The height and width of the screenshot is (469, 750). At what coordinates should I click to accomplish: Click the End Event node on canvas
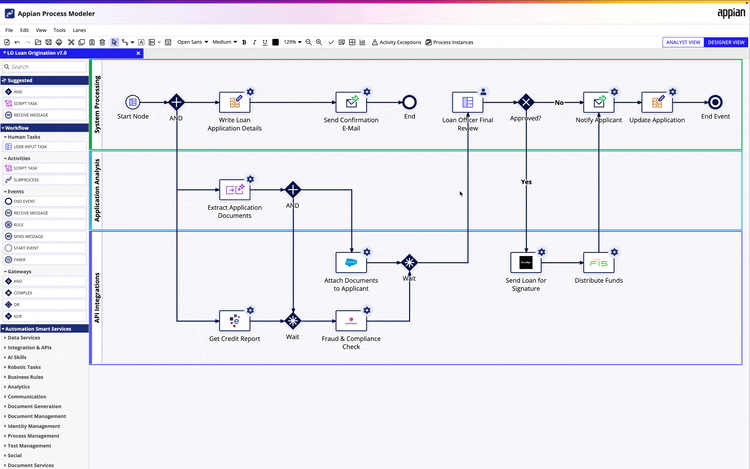pos(715,102)
